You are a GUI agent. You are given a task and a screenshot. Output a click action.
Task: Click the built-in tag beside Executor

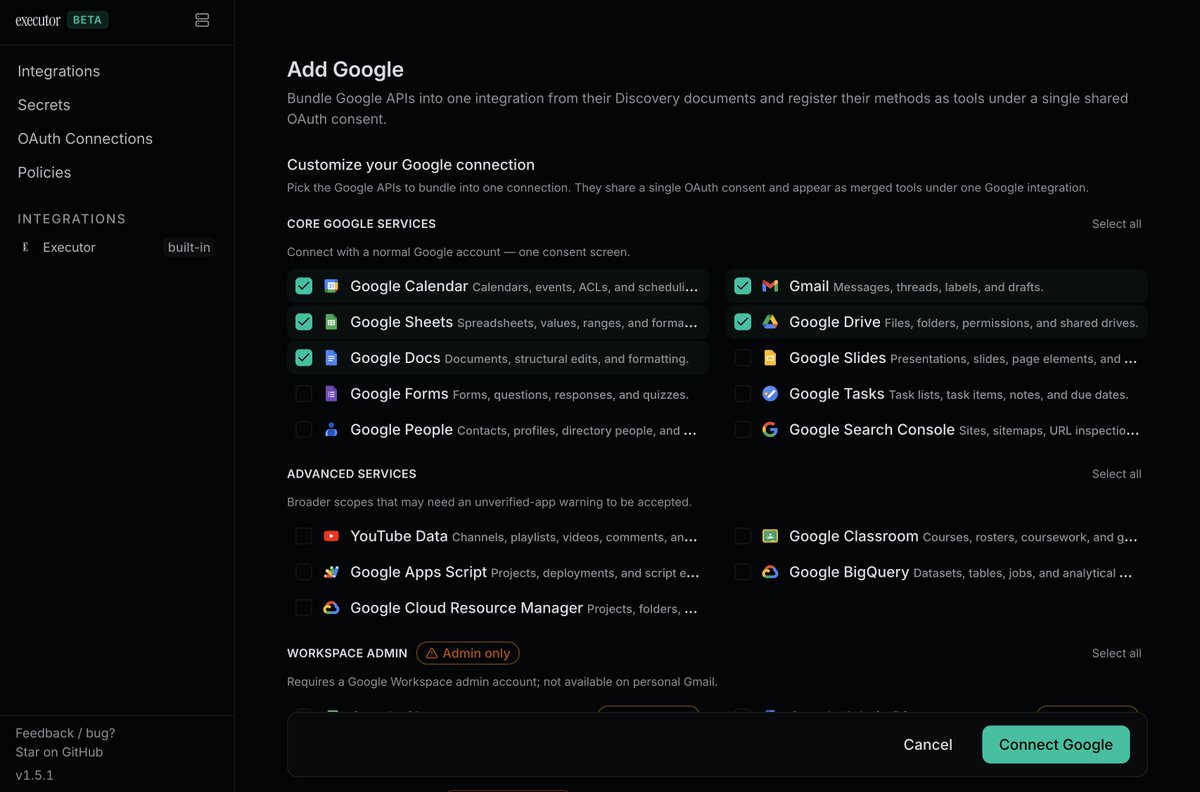189,247
